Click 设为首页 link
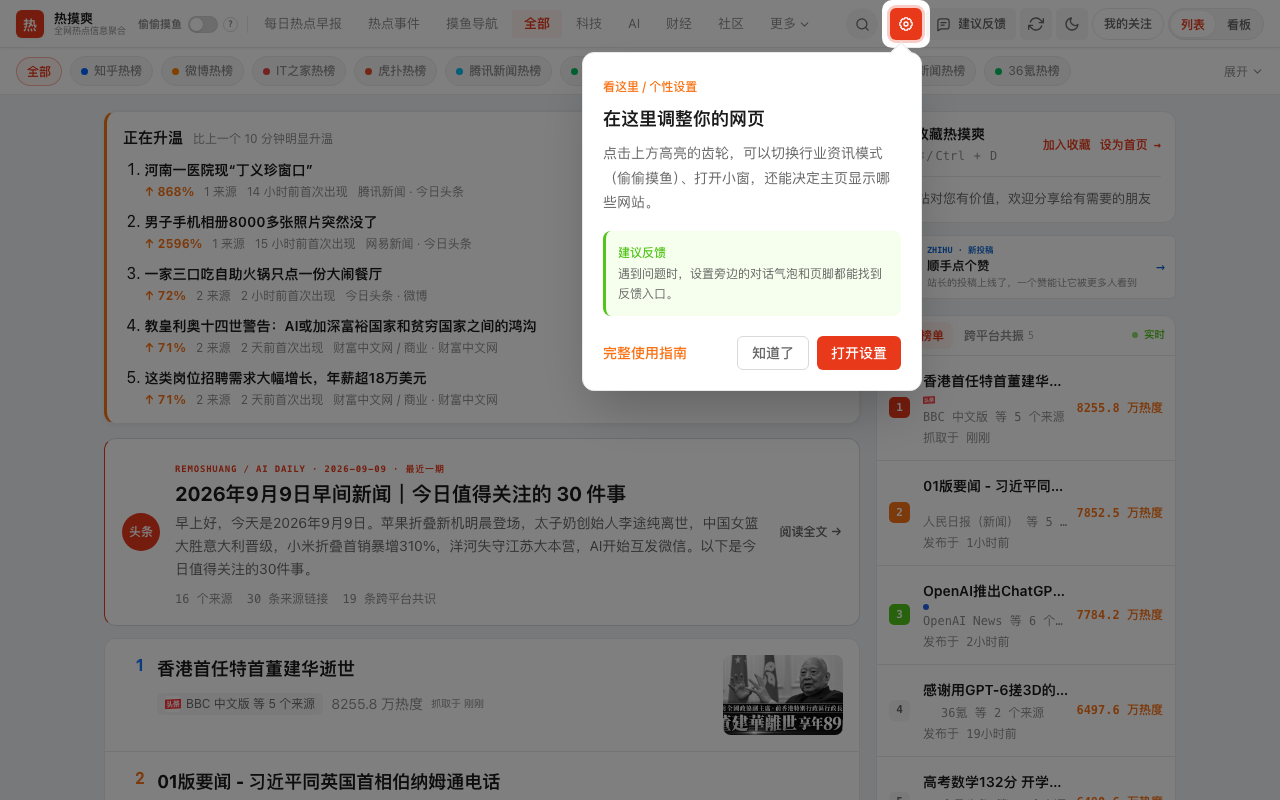This screenshot has width=1280, height=800. (1130, 145)
